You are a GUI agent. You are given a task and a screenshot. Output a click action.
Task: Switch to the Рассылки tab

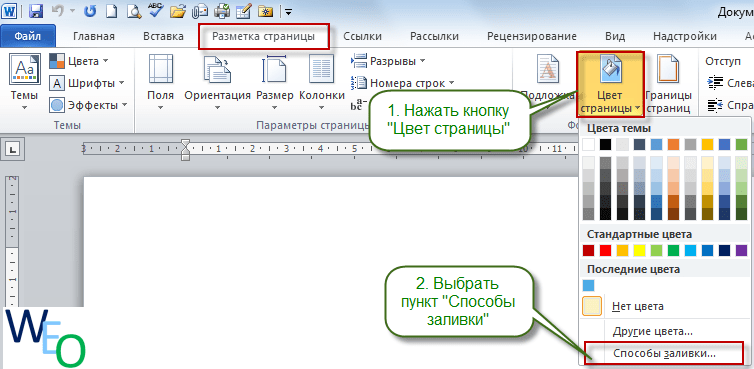434,36
